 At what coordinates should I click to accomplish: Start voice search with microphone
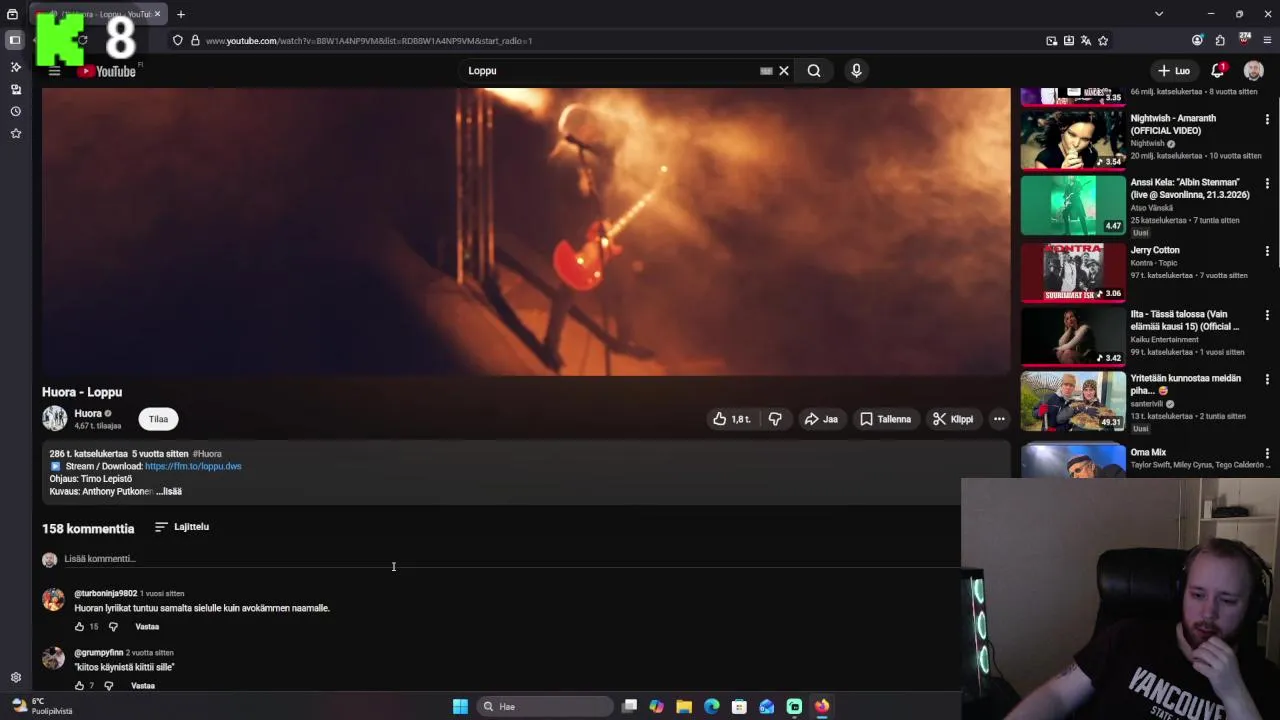point(856,71)
